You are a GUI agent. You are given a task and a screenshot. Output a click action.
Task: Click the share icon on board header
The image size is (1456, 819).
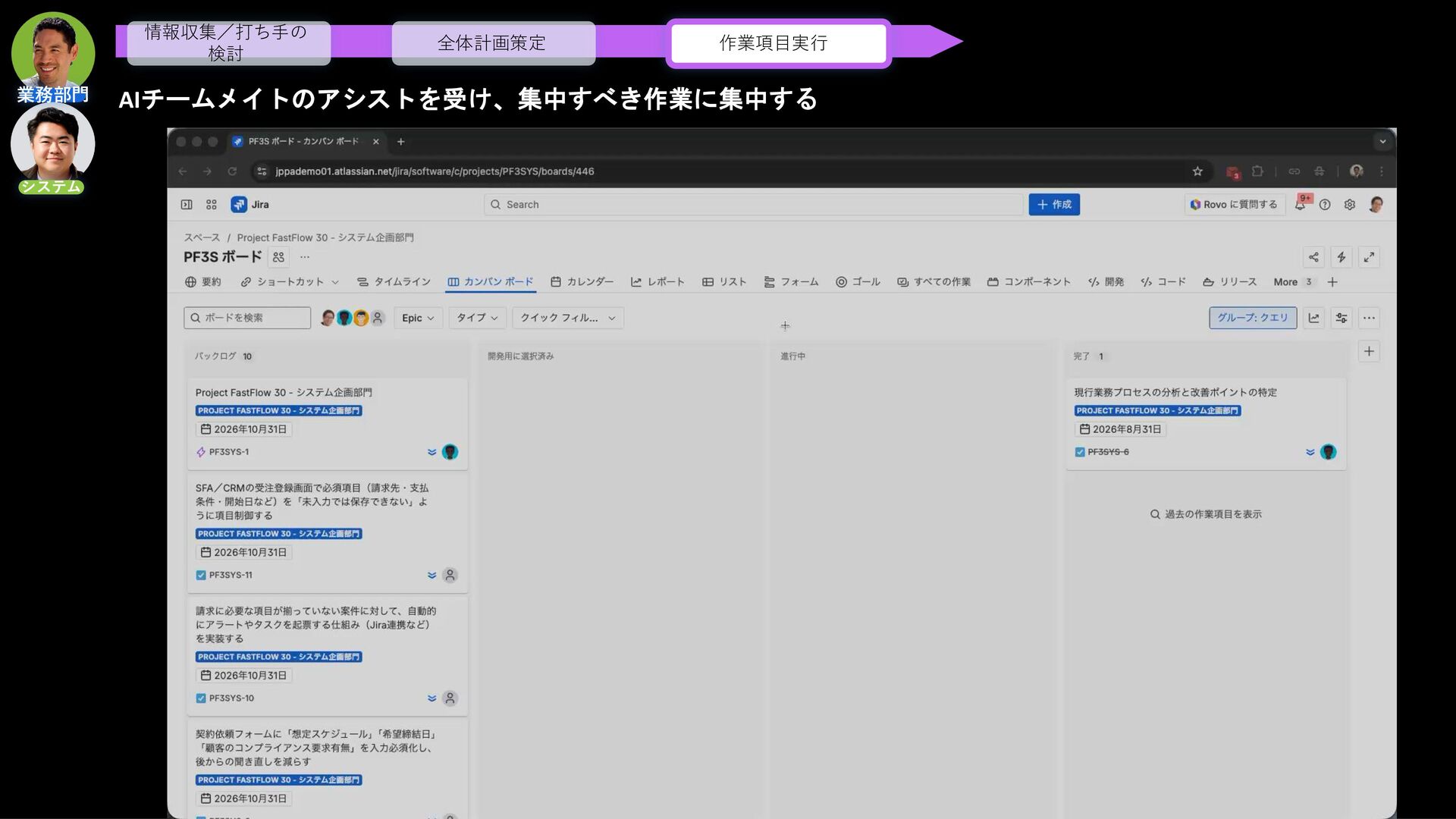(1313, 257)
